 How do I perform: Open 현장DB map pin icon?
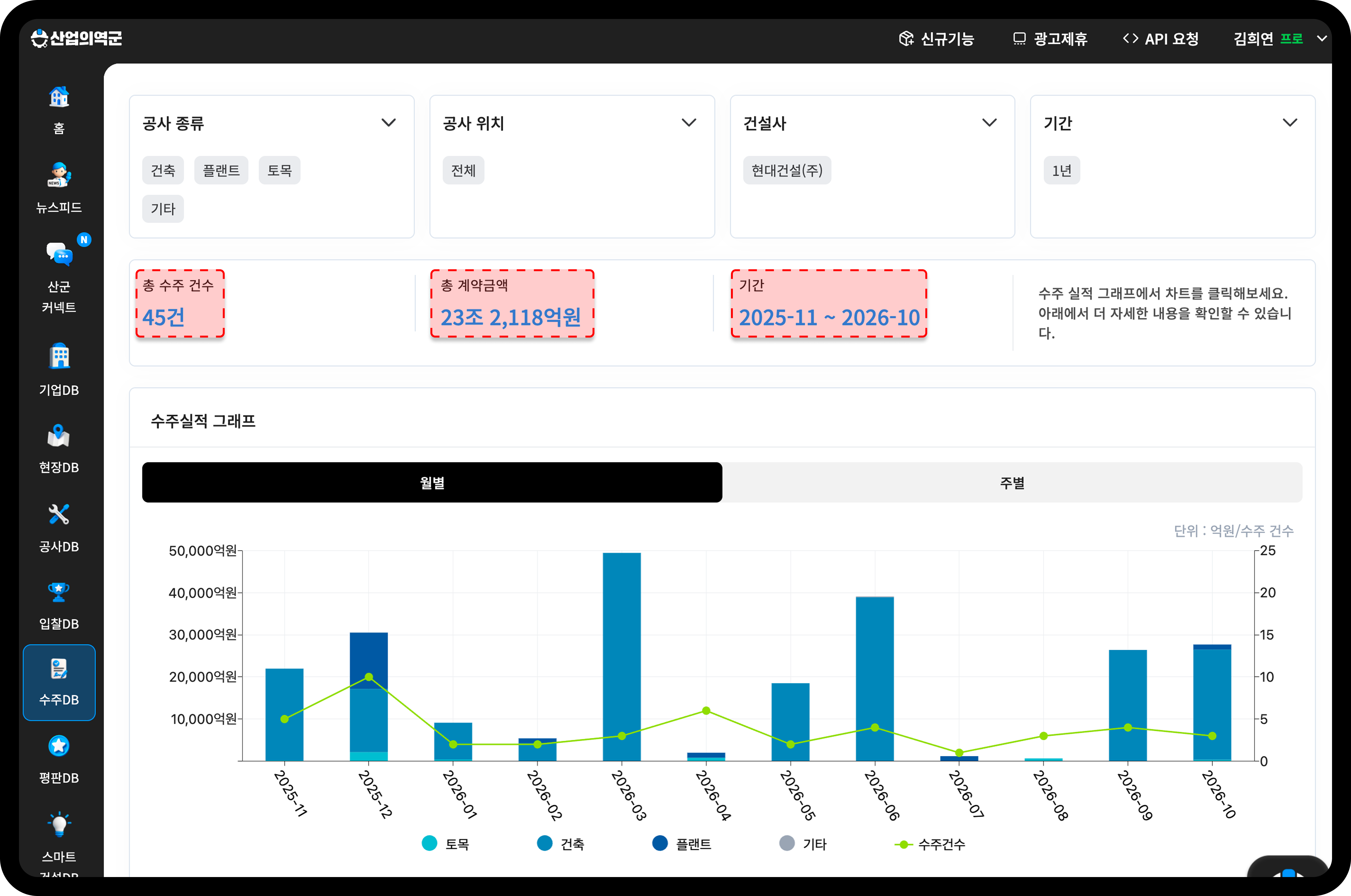59,436
